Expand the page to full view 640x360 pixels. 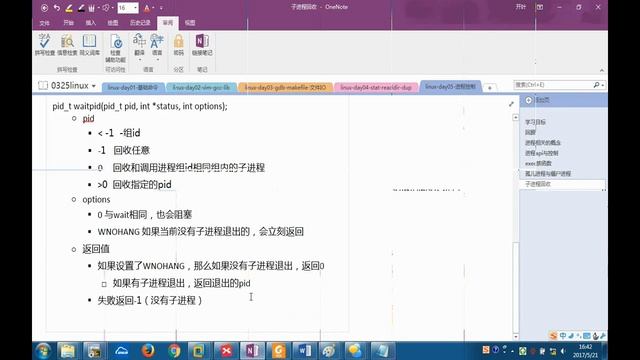[511, 104]
